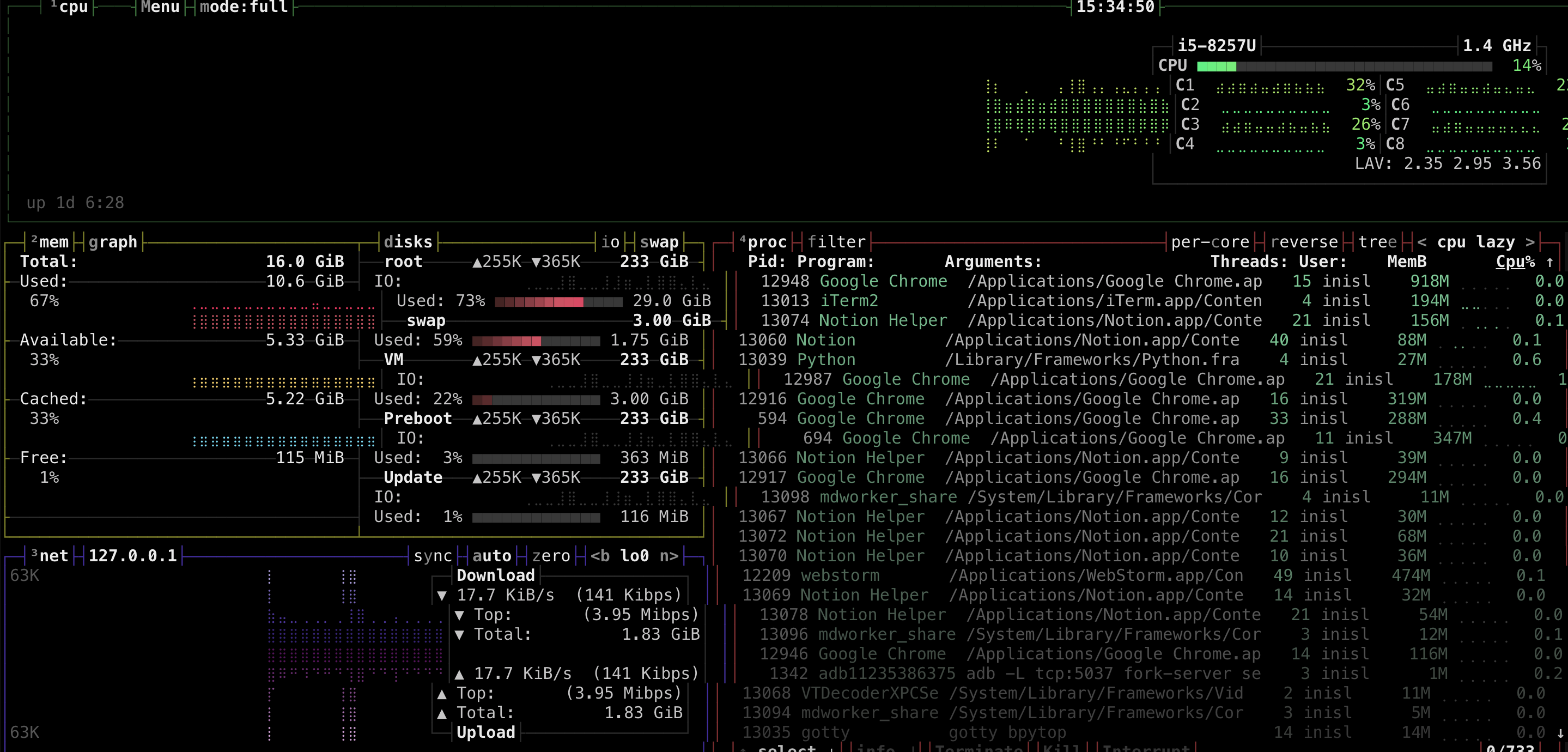
Task: Toggle net auto scaling
Action: (x=491, y=556)
